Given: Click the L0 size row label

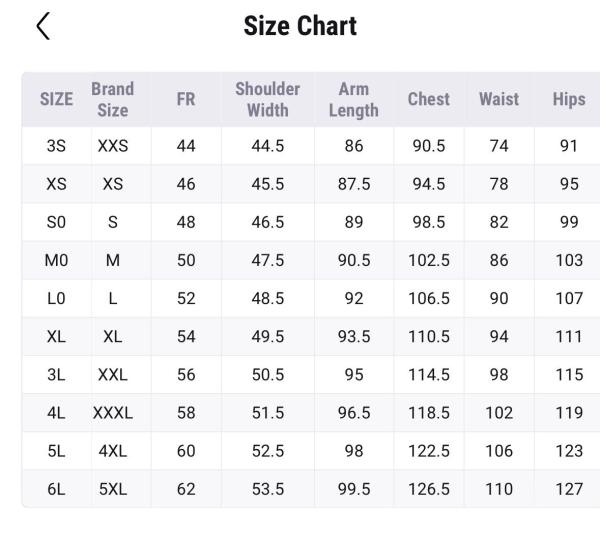Looking at the screenshot, I should click(56, 298).
